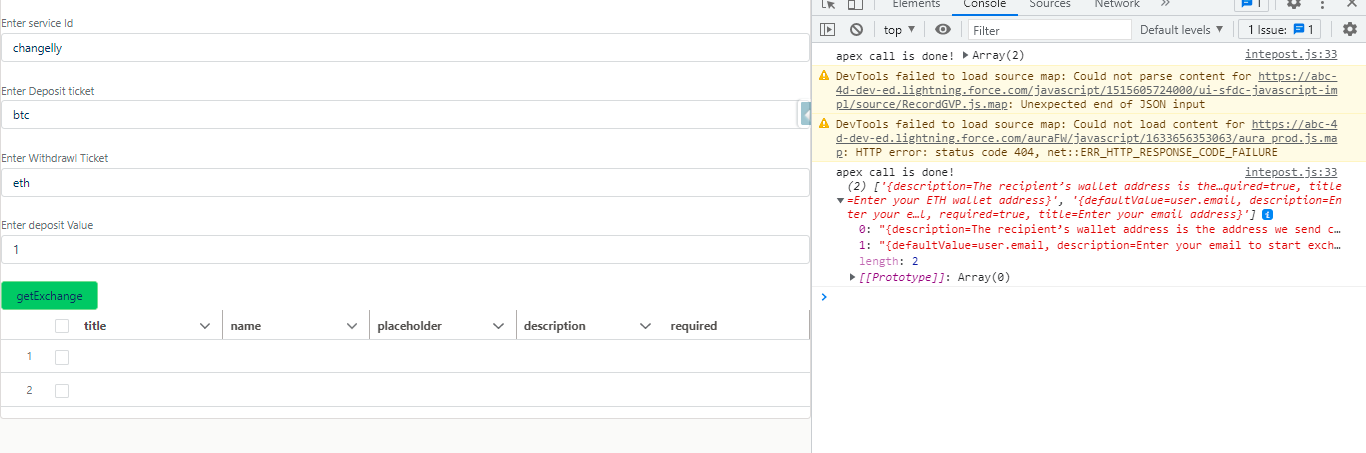1366x453 pixels.
Task: Switch to the Sources tab
Action: [x=1050, y=5]
